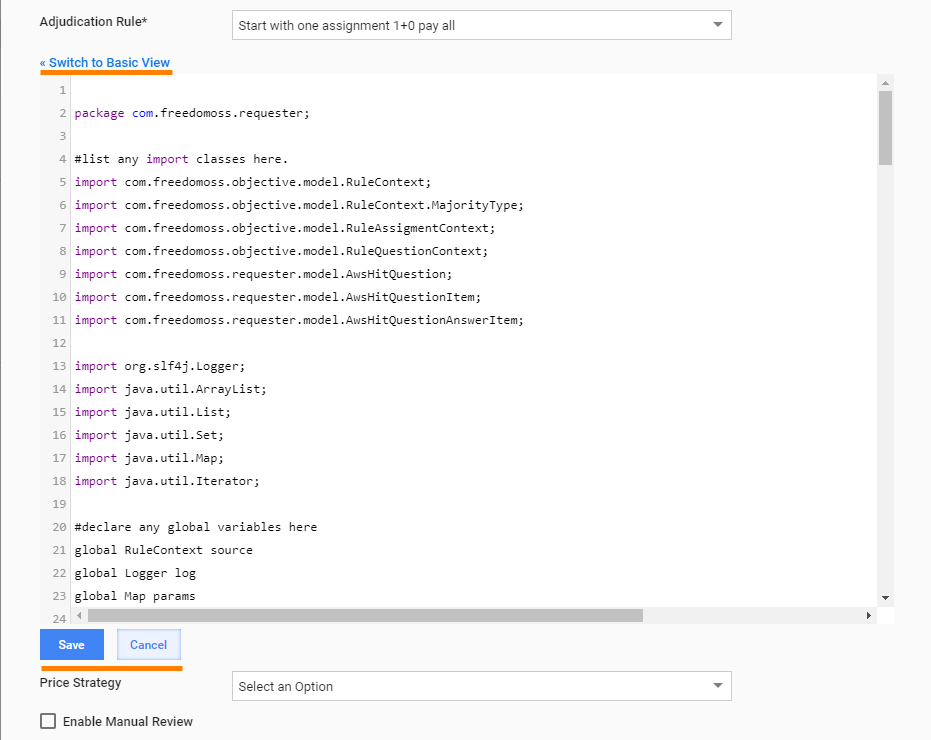Click the 'global RuleContext source' line

[x=164, y=550]
